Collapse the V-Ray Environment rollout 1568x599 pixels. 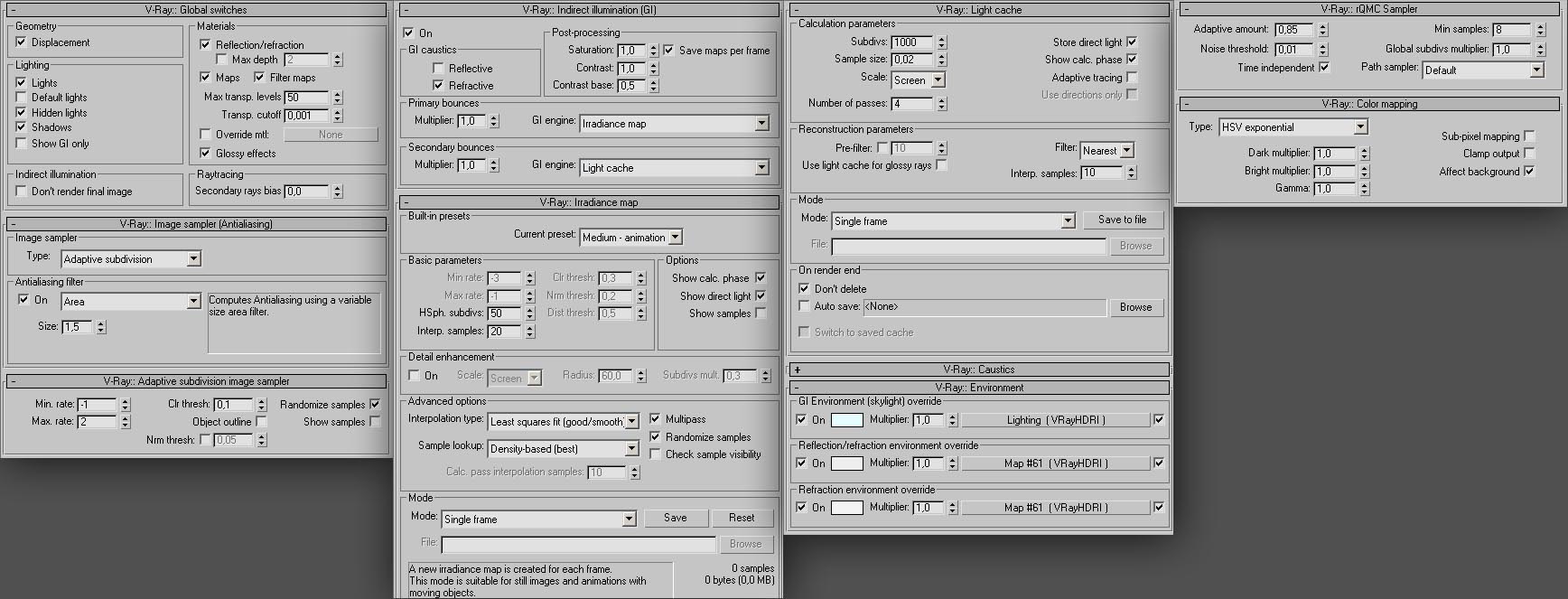[979, 388]
